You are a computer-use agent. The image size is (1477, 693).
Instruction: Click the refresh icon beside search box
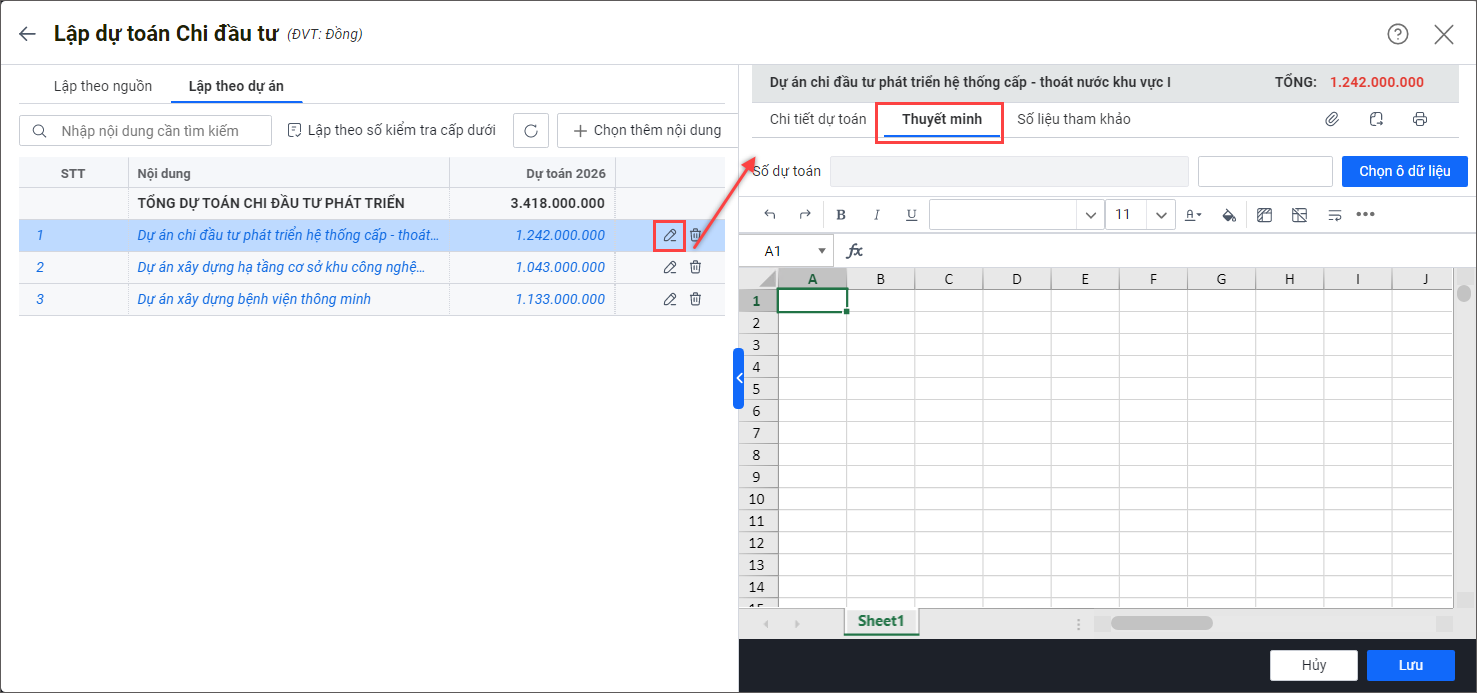[531, 131]
